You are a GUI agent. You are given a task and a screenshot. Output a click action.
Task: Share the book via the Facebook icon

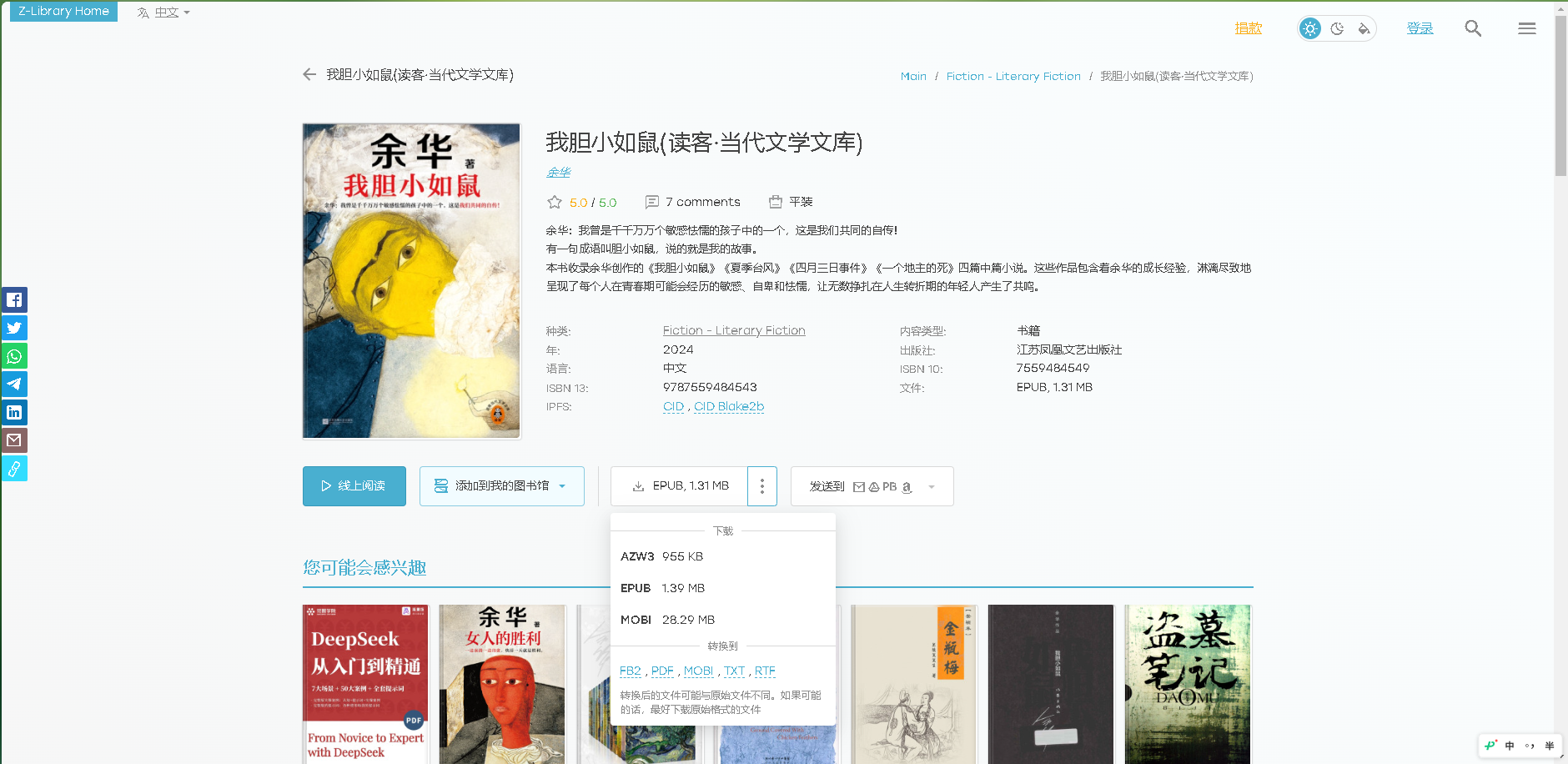[14, 299]
